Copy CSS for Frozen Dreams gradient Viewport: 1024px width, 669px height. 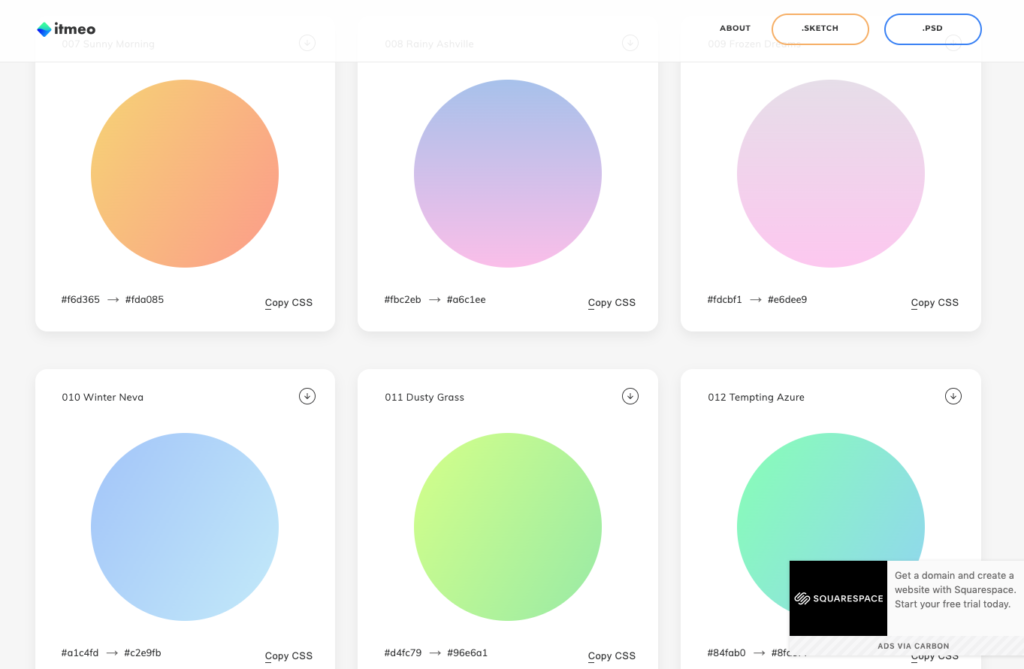(x=934, y=302)
